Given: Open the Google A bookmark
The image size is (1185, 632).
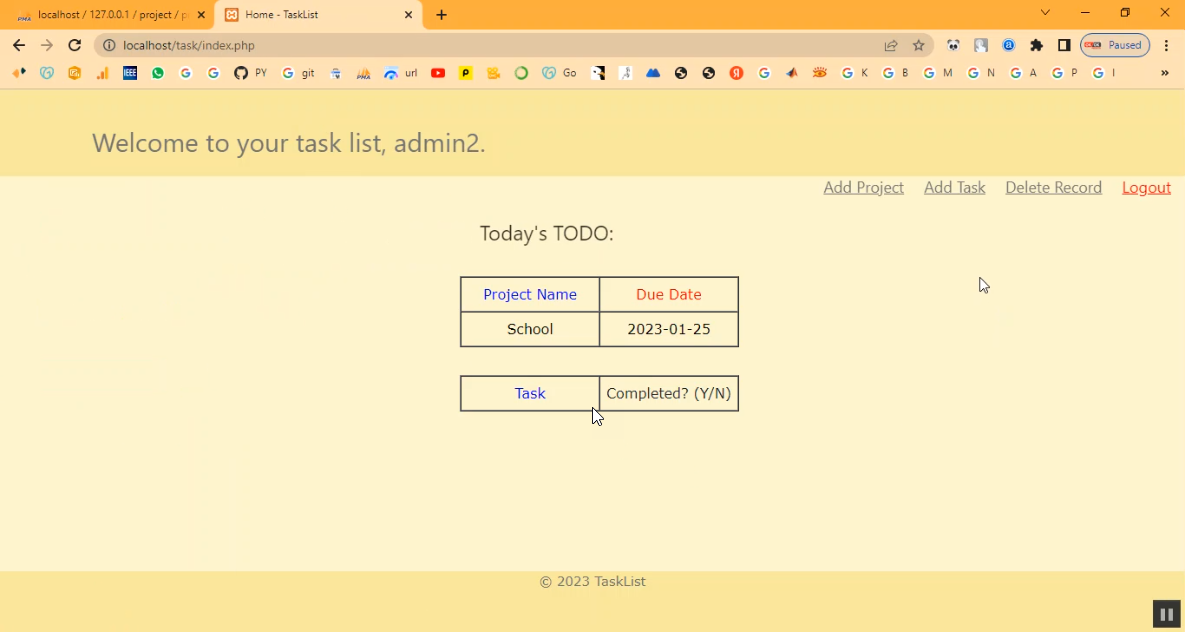Looking at the screenshot, I should pyautogui.click(x=1023, y=73).
